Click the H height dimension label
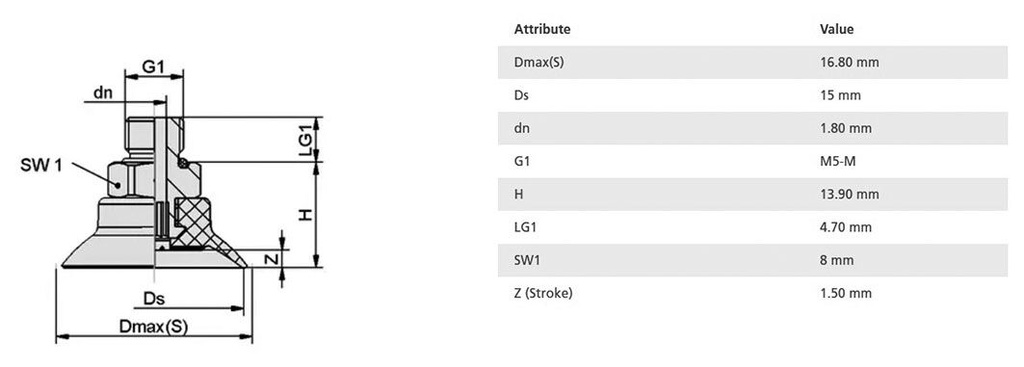The width and height of the screenshot is (1024, 367). 306,214
